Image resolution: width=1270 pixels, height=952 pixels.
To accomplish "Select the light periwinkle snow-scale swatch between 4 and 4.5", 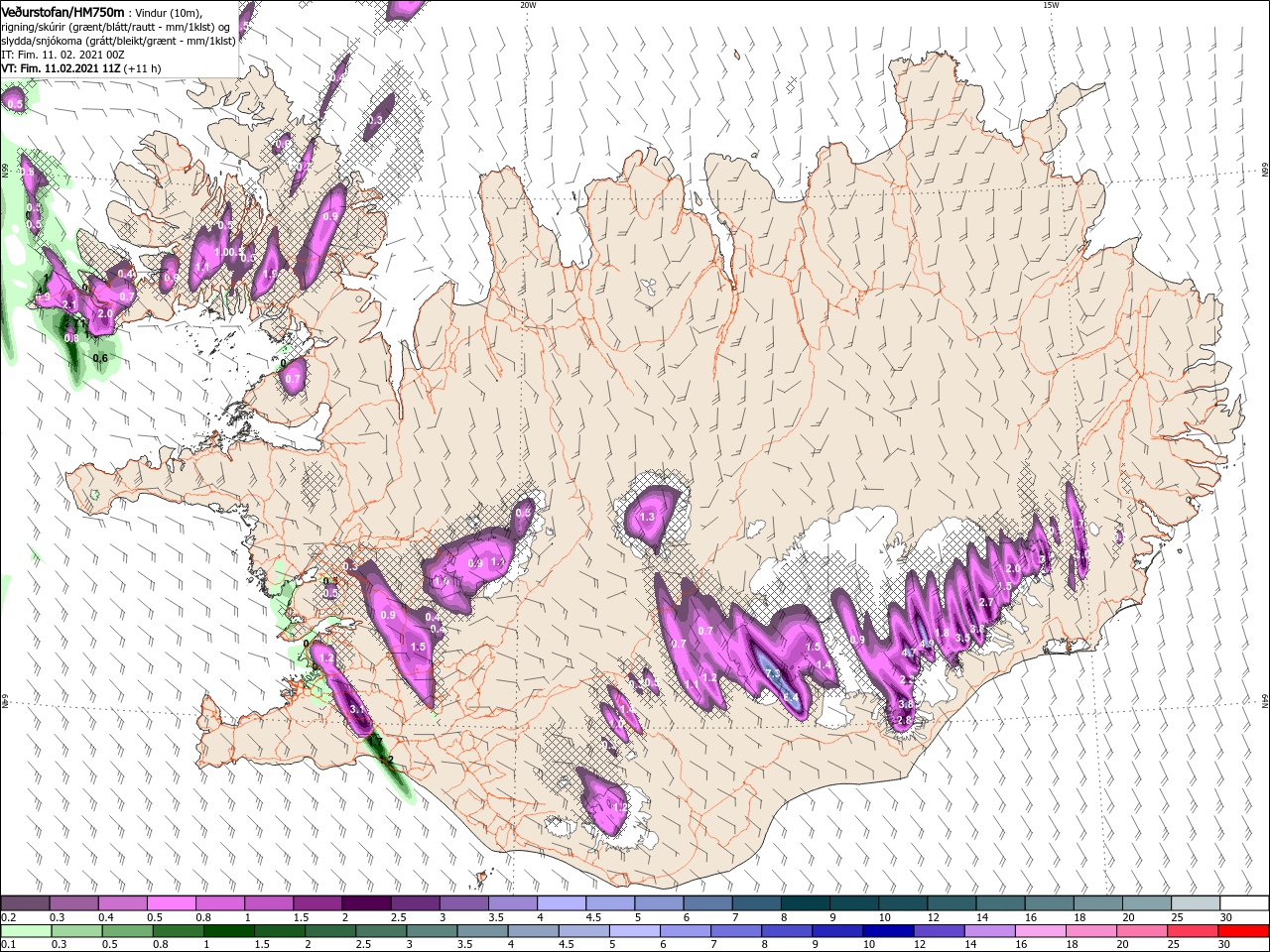I will click(561, 903).
